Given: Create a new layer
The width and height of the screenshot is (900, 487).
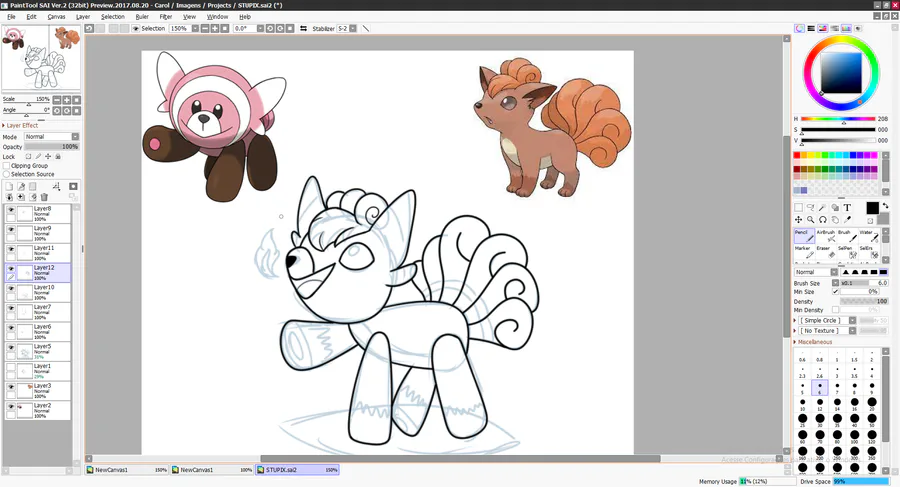Looking at the screenshot, I should 9,186.
